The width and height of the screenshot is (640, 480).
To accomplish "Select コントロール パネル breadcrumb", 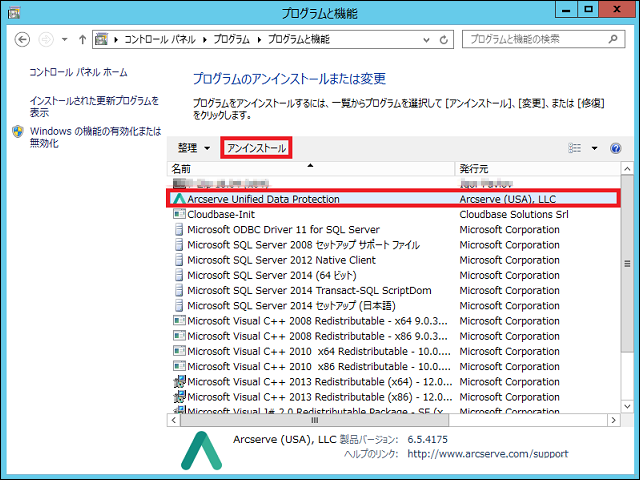I will [160, 39].
